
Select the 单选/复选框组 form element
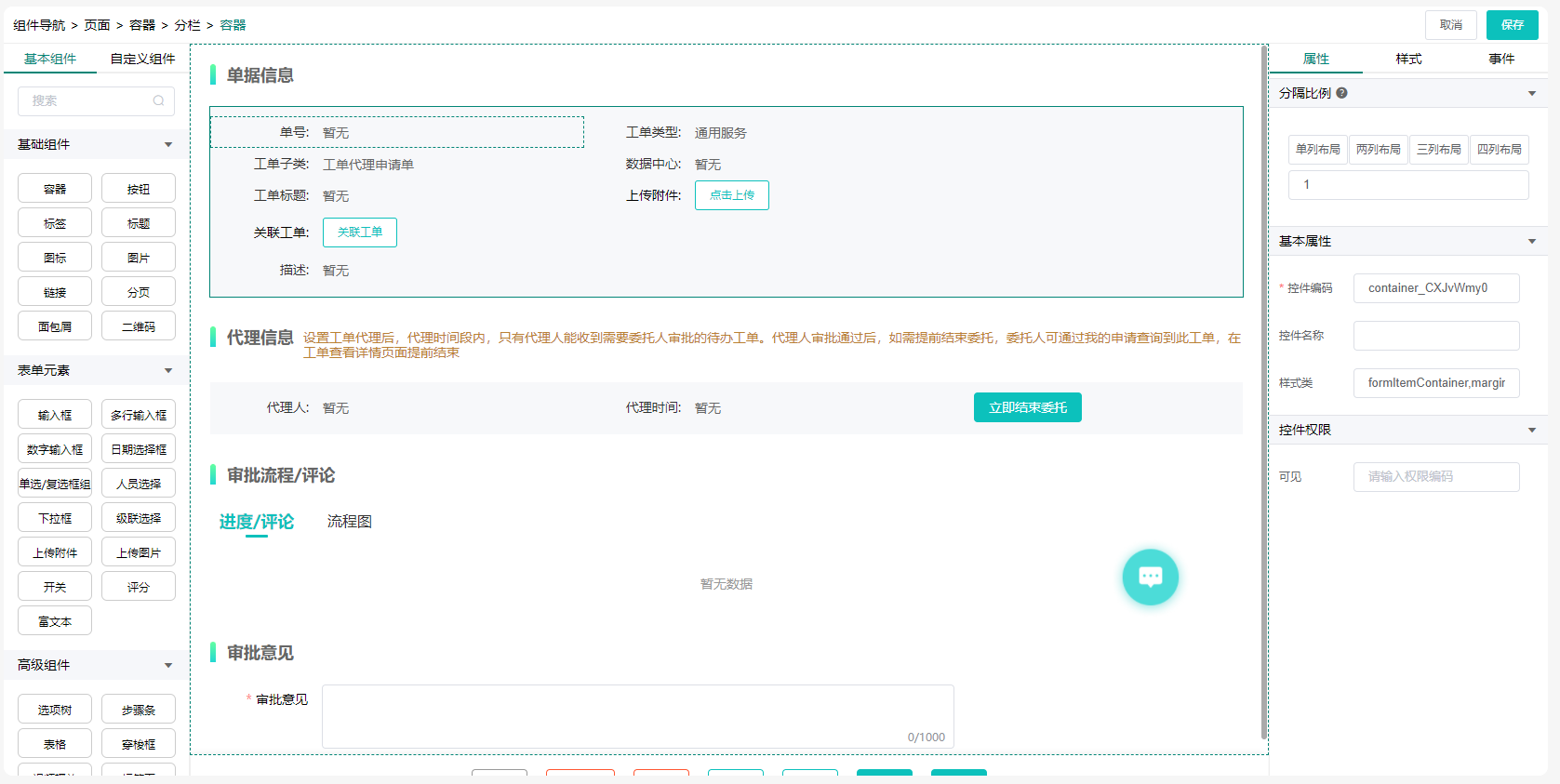55,484
